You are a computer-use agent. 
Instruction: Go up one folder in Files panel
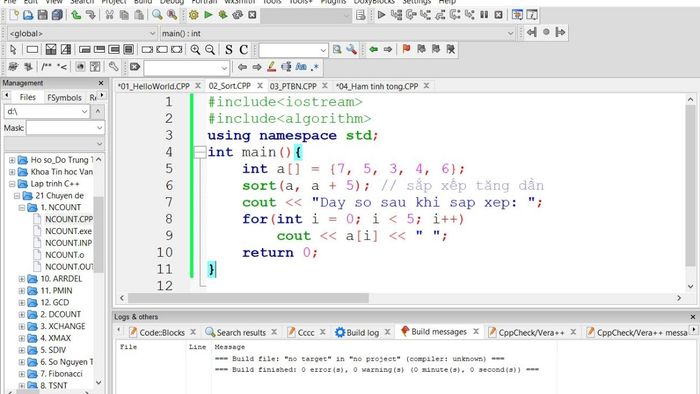(98, 112)
